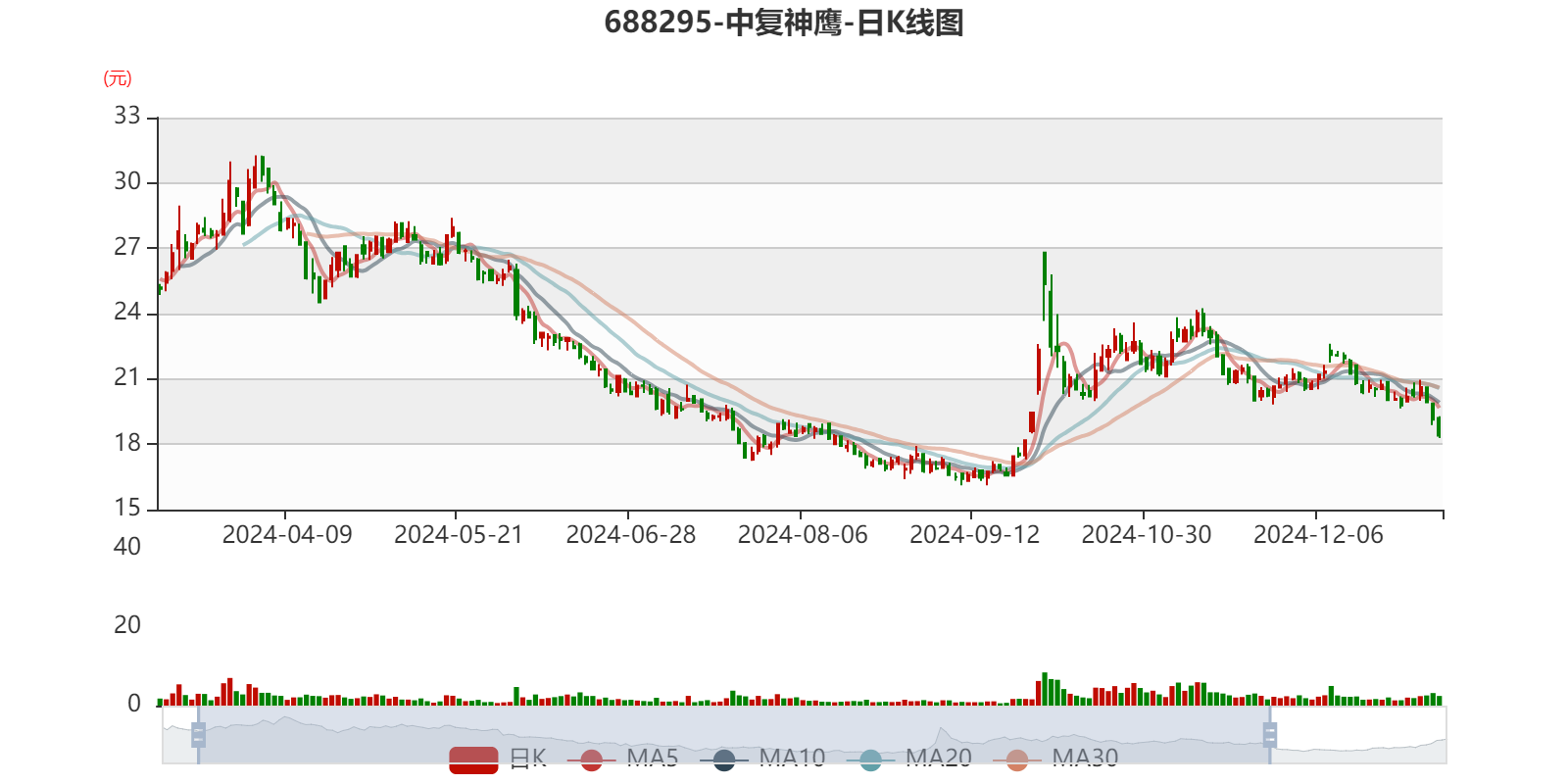Toggle the 日K candlestick series in legend
This screenshot has width=1568, height=784.
coord(498,759)
